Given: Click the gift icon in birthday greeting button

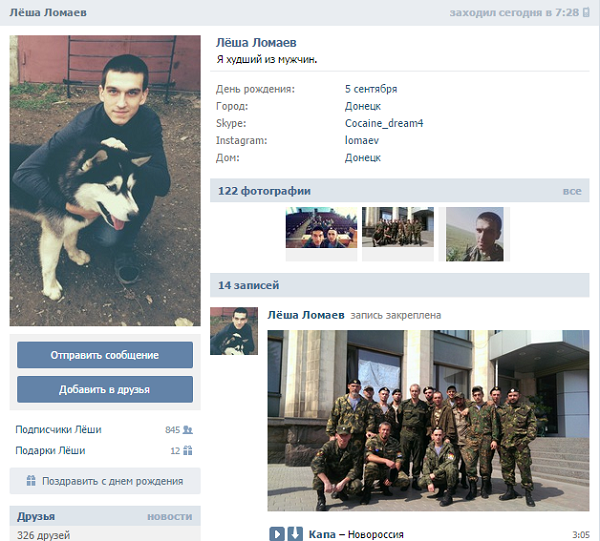Looking at the screenshot, I should pos(31,481).
